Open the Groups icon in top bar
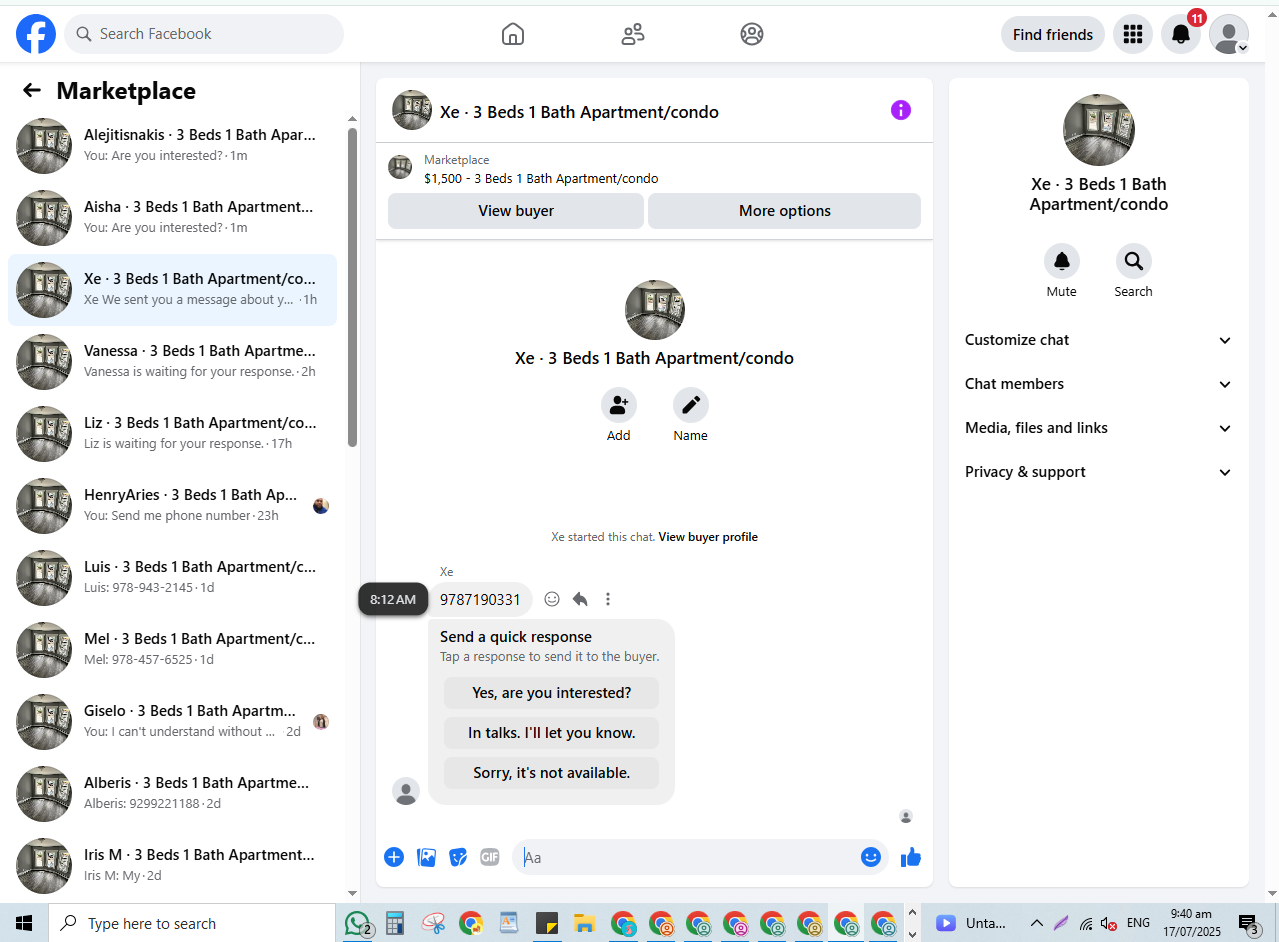1279x942 pixels. click(x=752, y=34)
